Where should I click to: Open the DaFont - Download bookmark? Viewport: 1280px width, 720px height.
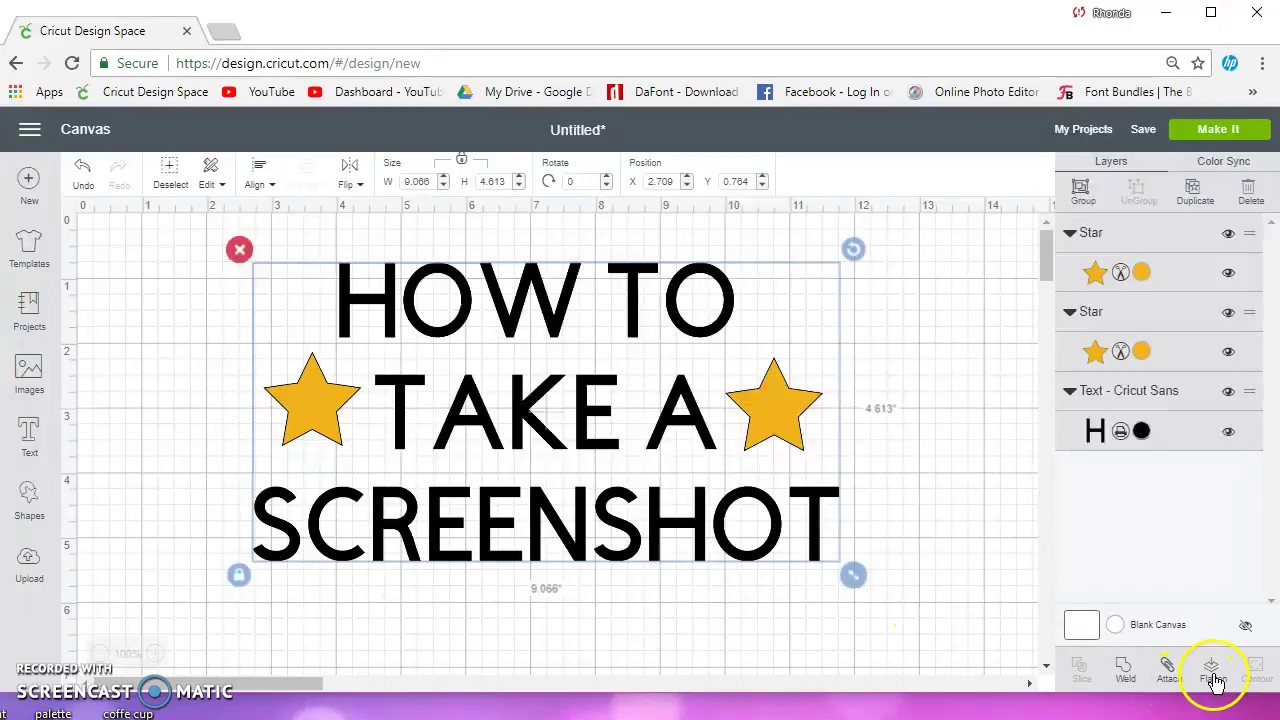[673, 92]
